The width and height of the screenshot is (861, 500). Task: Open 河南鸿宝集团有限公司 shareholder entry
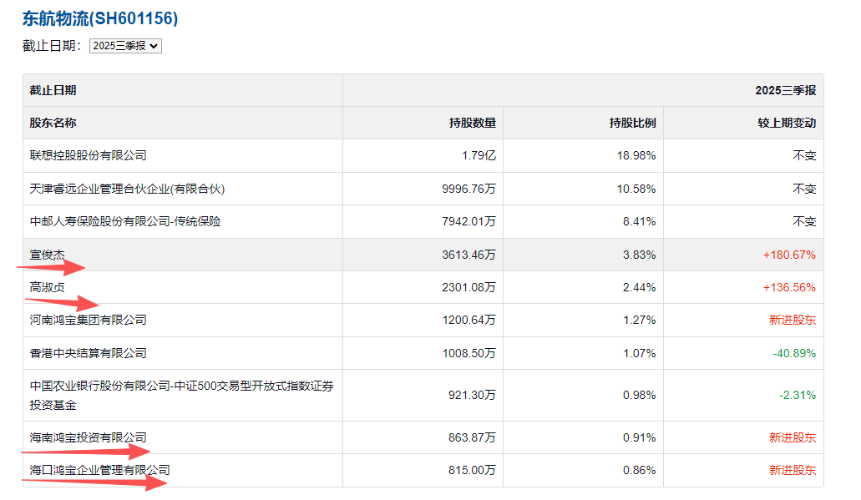[88, 320]
